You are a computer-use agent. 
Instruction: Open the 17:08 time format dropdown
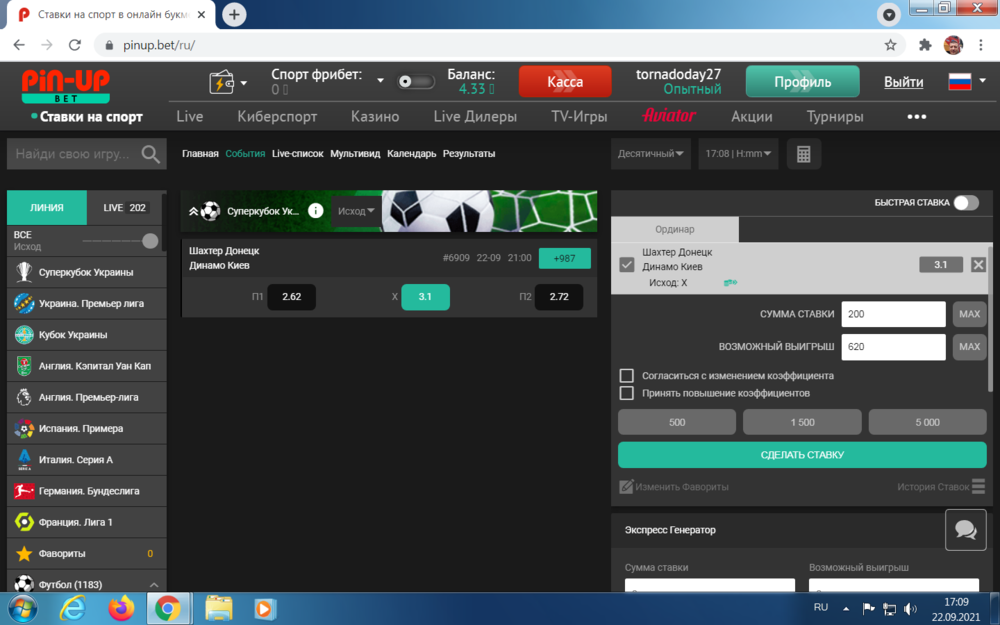739,154
